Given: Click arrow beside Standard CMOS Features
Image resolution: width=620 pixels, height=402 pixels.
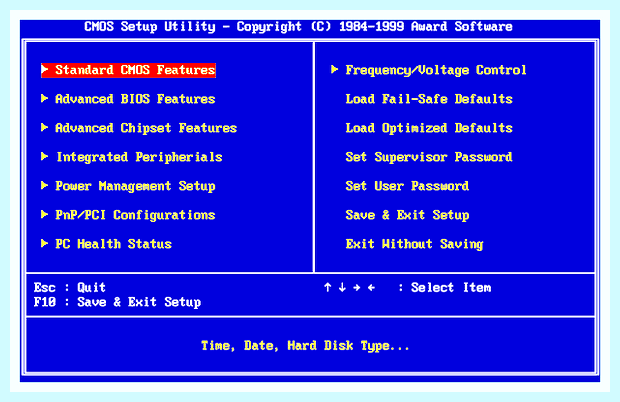Looking at the screenshot, I should coord(45,70).
